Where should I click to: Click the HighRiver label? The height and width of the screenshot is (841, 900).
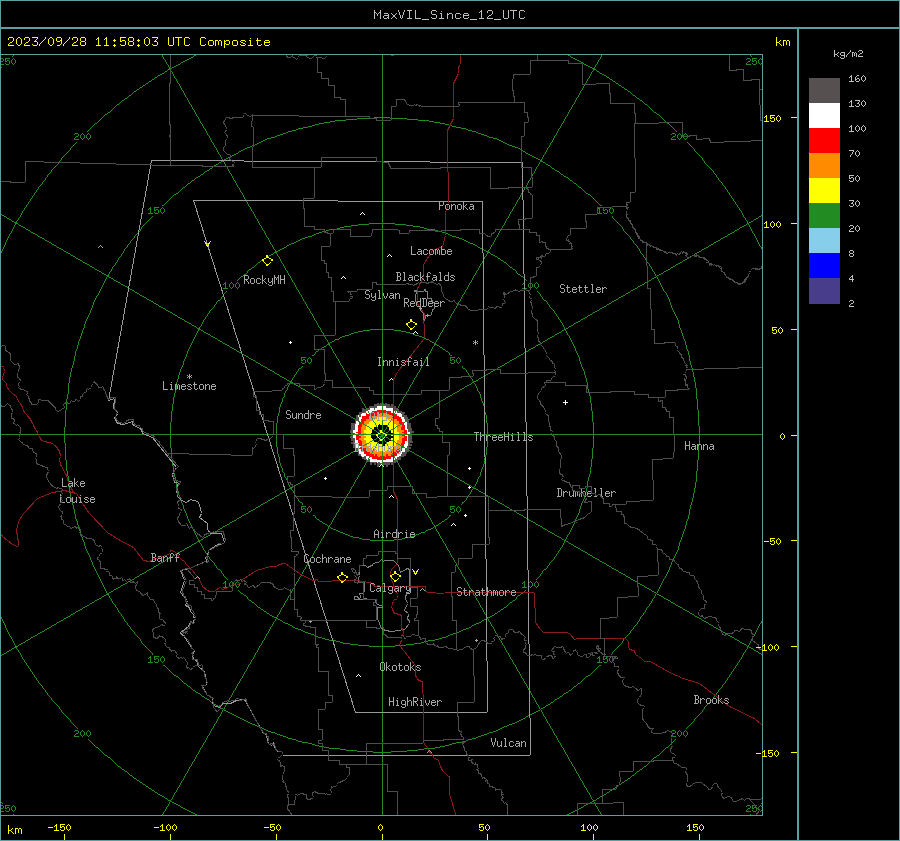[414, 702]
